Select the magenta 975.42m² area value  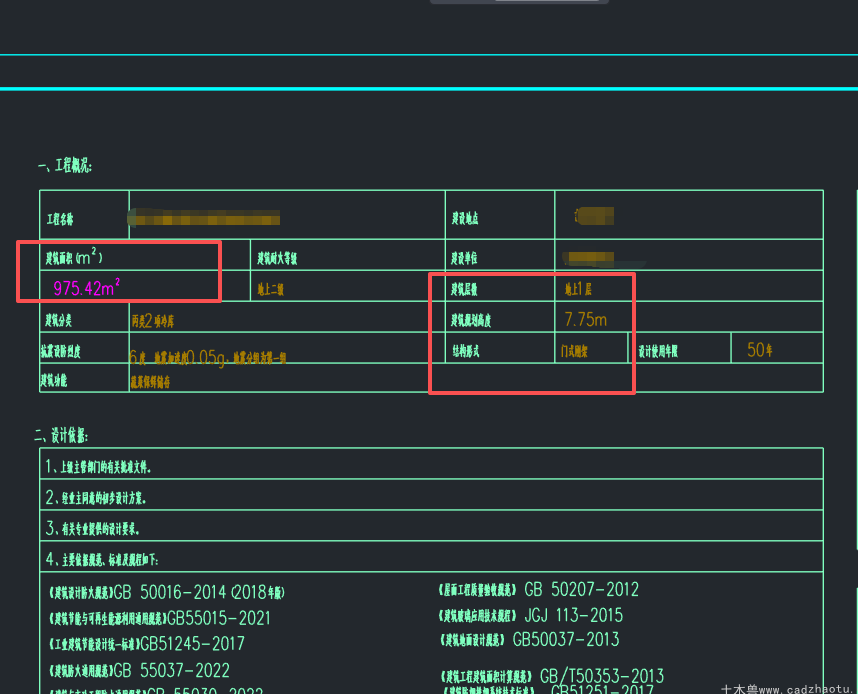(86, 287)
